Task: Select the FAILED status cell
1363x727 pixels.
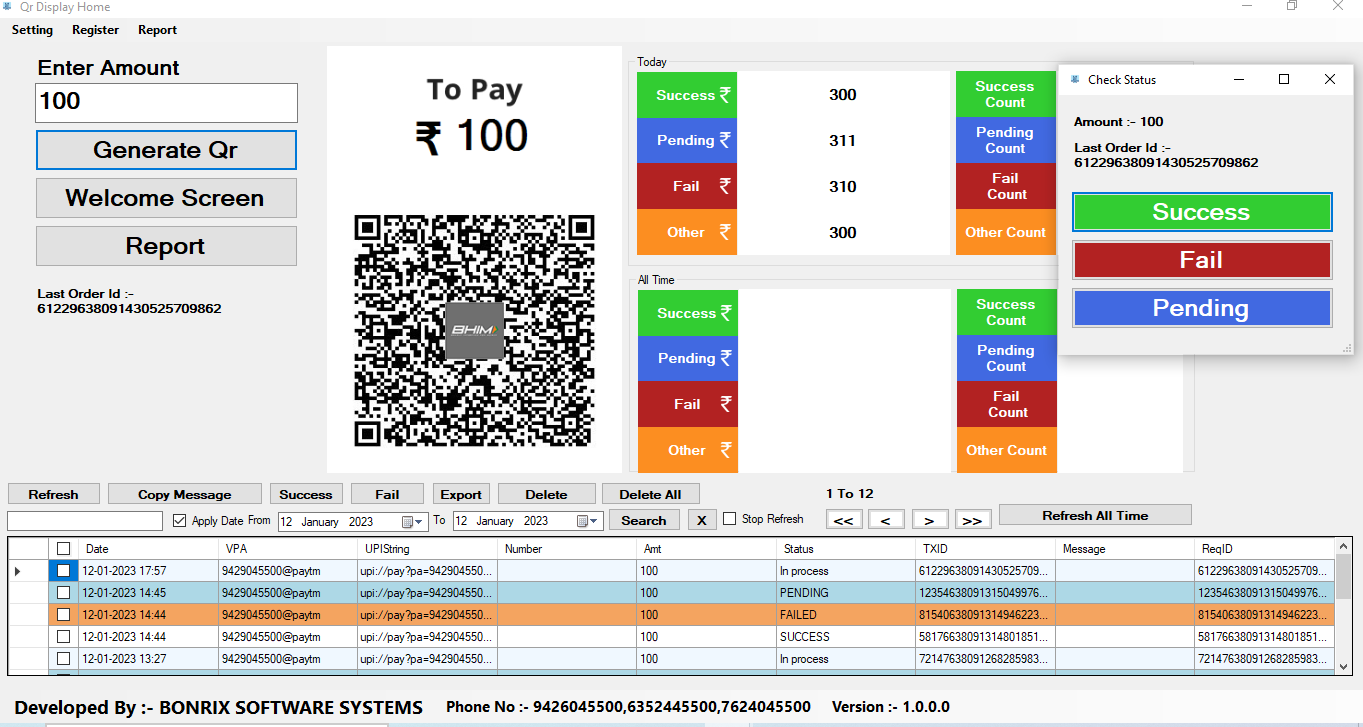Action: pyautogui.click(x=847, y=615)
